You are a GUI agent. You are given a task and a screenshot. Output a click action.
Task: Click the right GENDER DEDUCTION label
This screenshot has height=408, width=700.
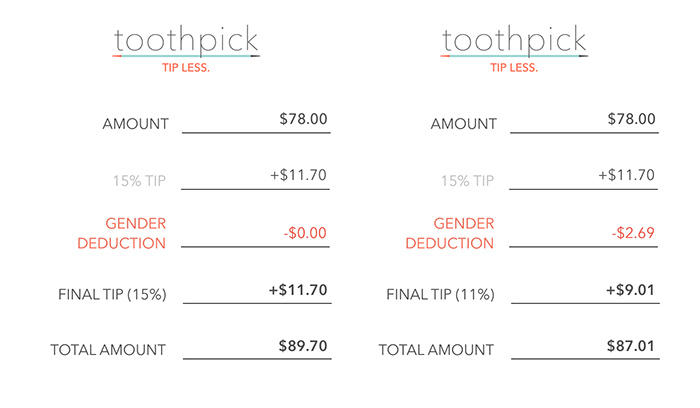click(450, 233)
